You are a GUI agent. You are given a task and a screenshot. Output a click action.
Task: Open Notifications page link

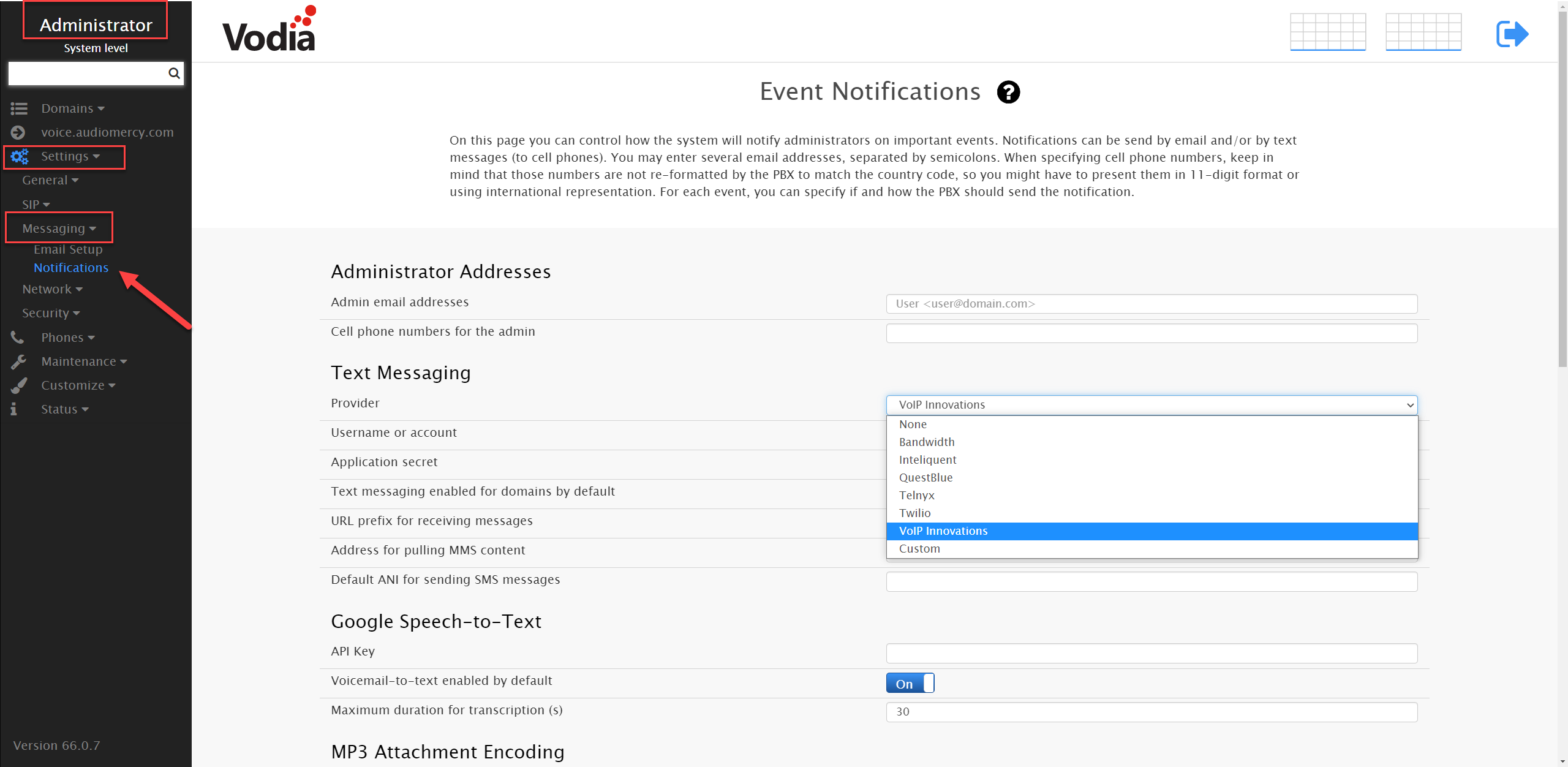coord(71,268)
